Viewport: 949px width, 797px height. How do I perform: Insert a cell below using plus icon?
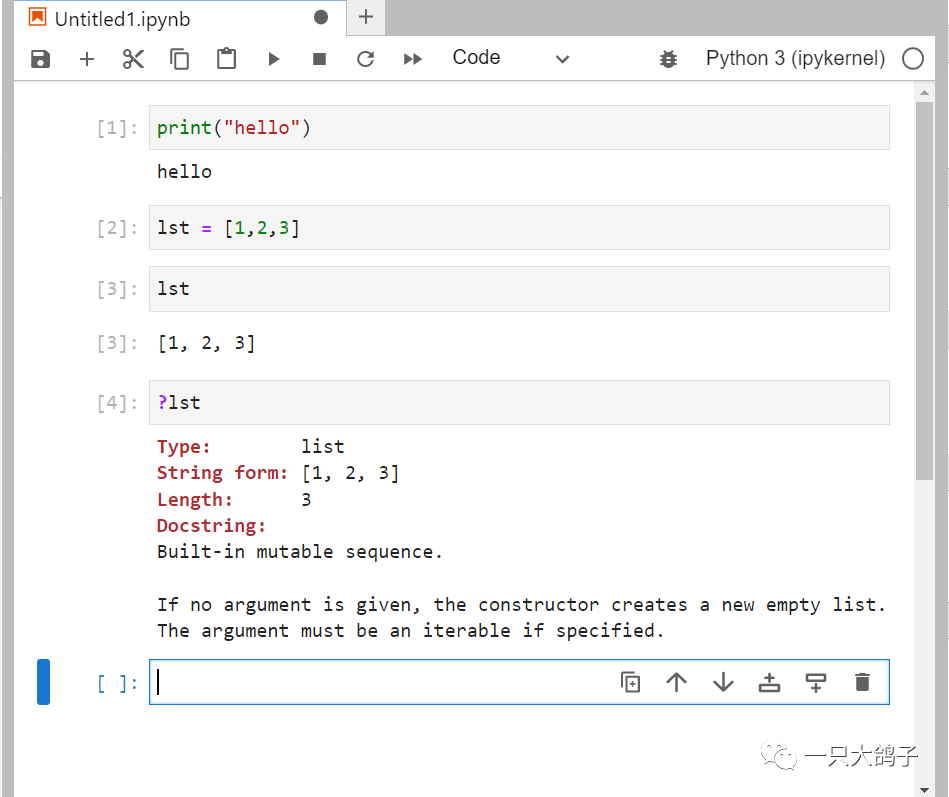(87, 59)
